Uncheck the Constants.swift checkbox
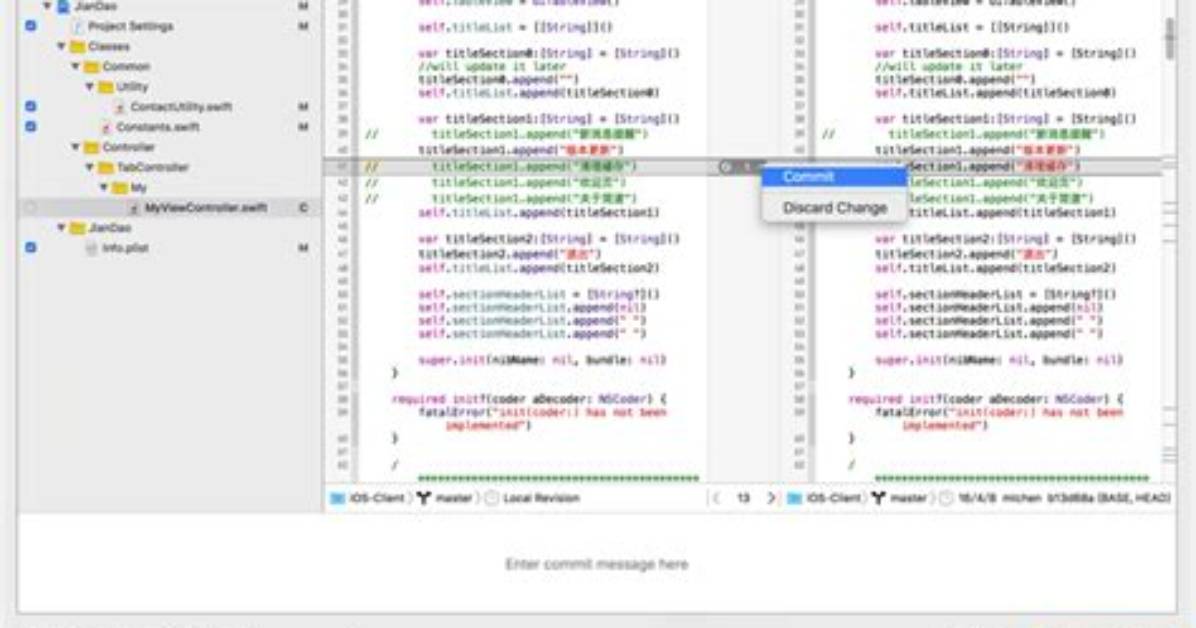The image size is (1196, 628). click(x=31, y=127)
